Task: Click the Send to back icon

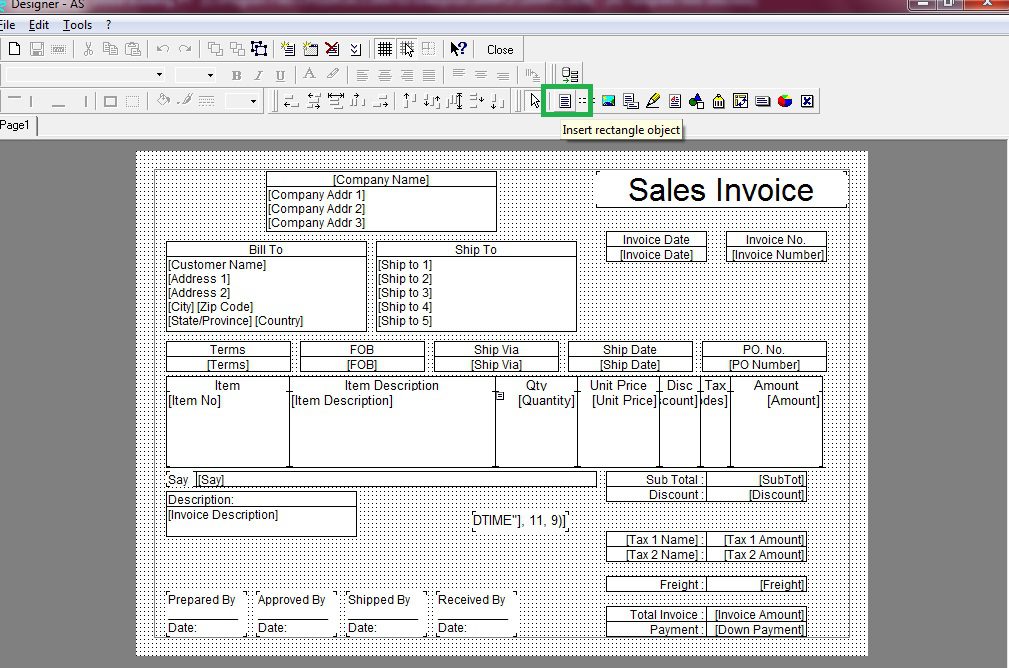Action: (x=237, y=49)
